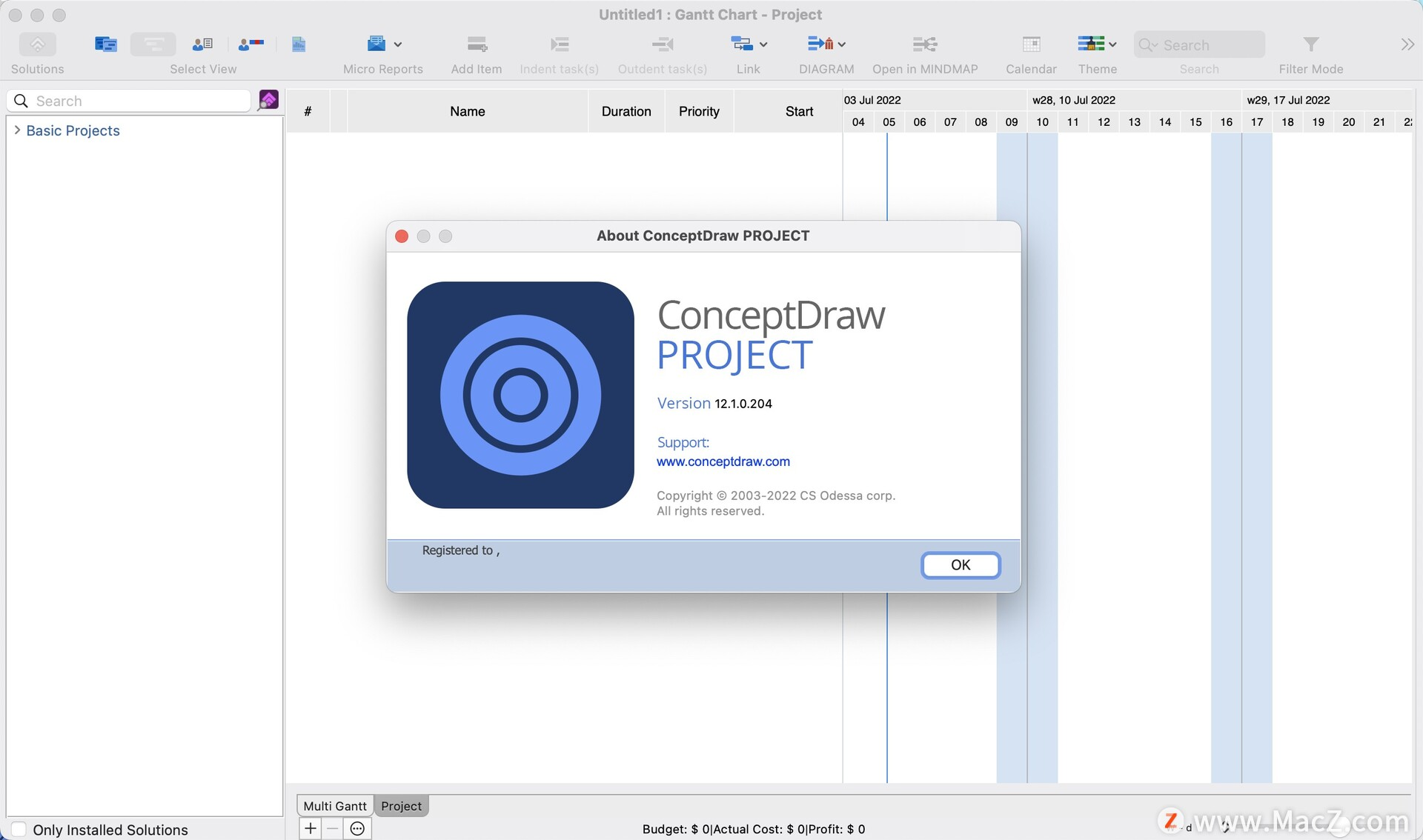Add a new project with plus button

click(x=311, y=829)
